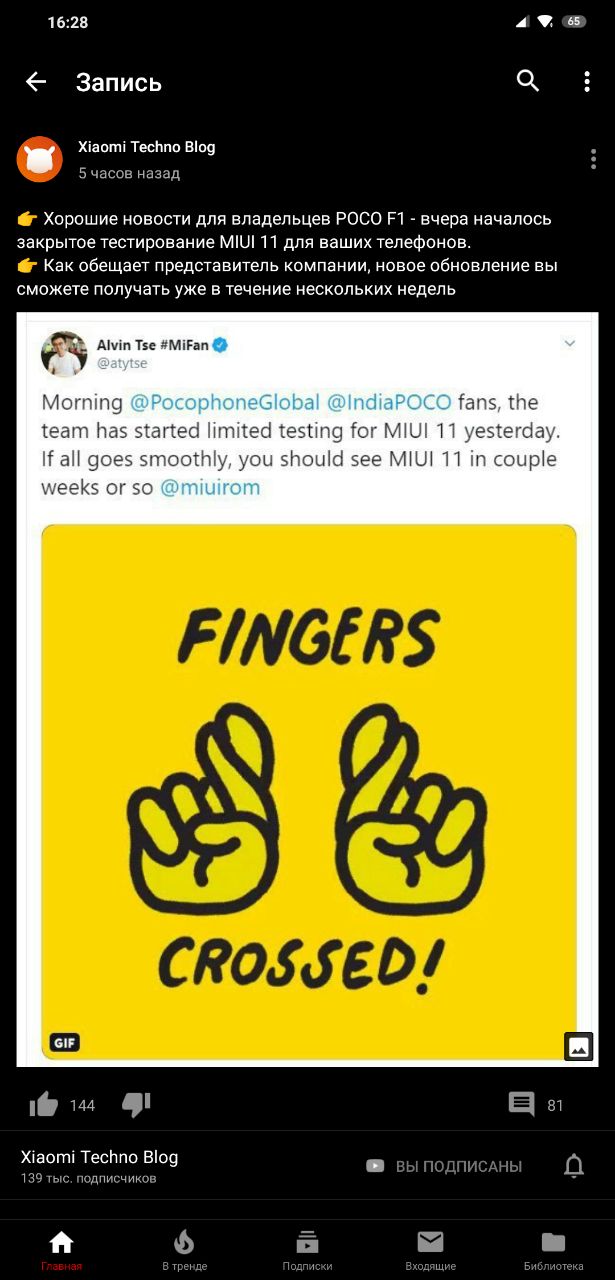
Task: Tap the ВЫ ПОДПИСАНЫ subscribed button
Action: point(444,1166)
